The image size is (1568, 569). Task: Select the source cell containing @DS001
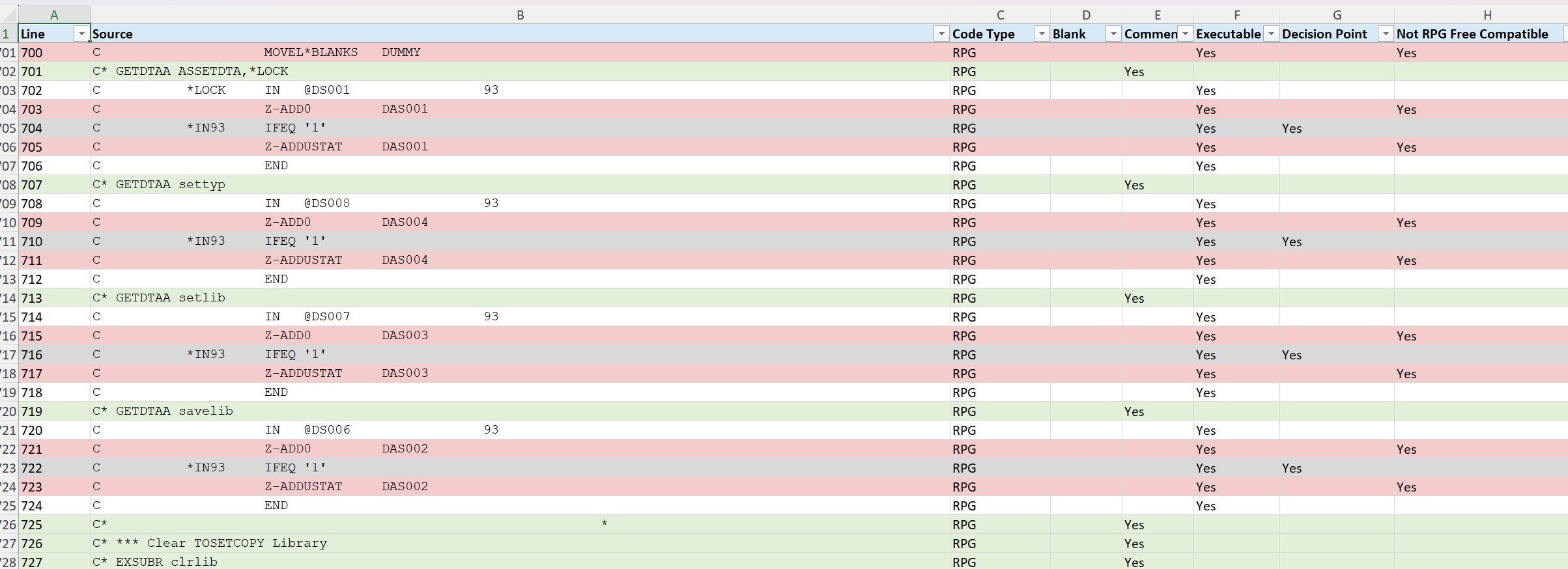pyautogui.click(x=520, y=90)
